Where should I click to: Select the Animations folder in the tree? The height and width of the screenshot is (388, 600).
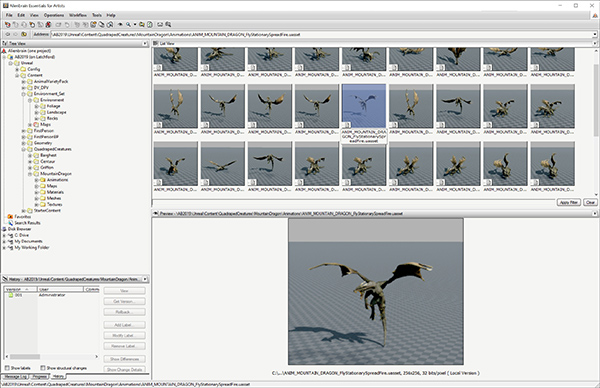pos(57,180)
